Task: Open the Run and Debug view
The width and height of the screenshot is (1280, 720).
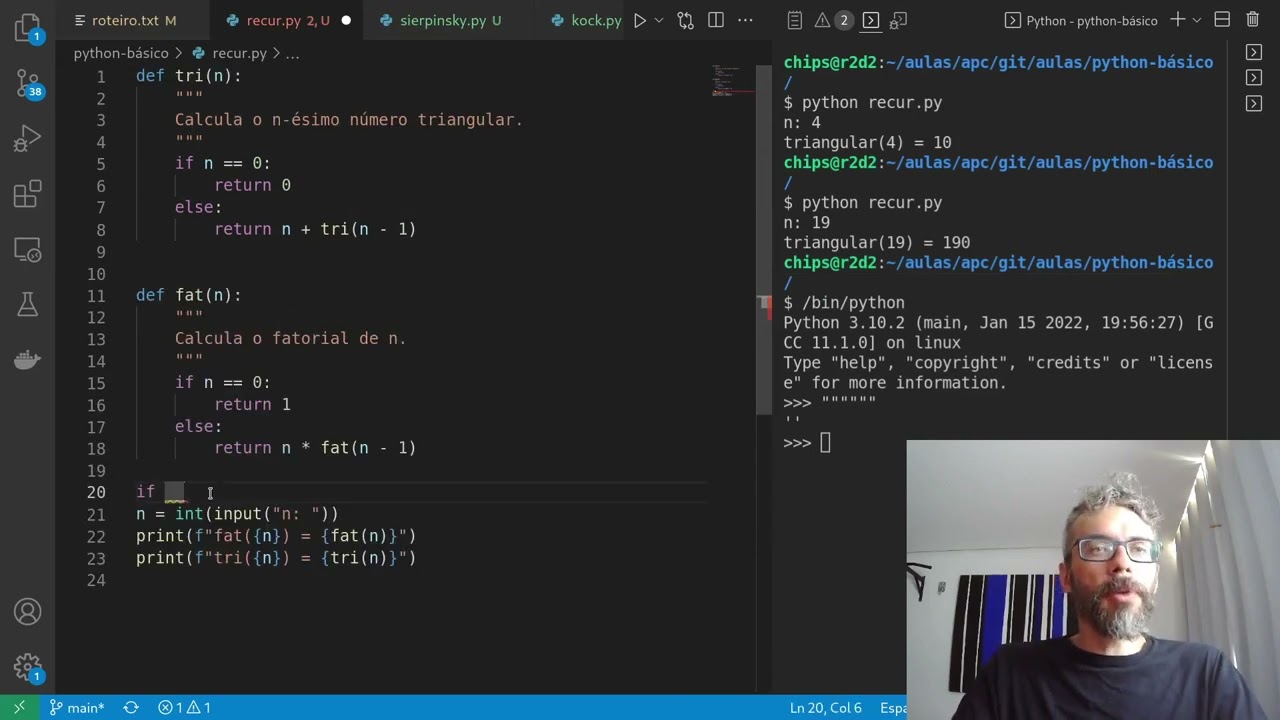Action: coord(27,138)
